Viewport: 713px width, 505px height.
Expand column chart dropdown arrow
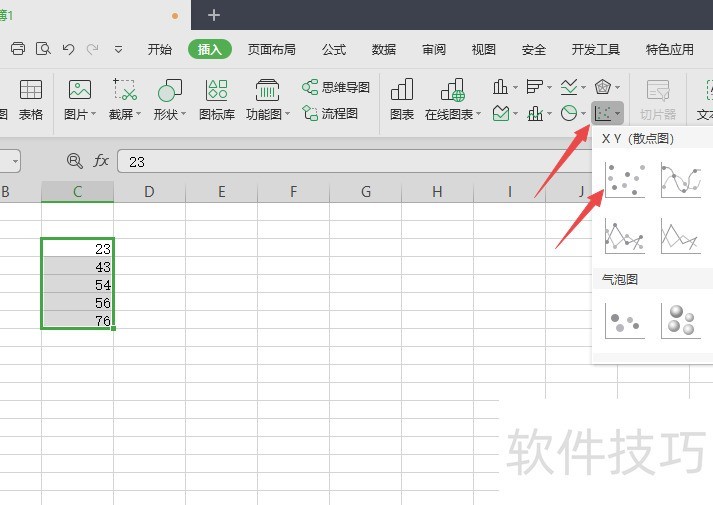click(x=515, y=87)
